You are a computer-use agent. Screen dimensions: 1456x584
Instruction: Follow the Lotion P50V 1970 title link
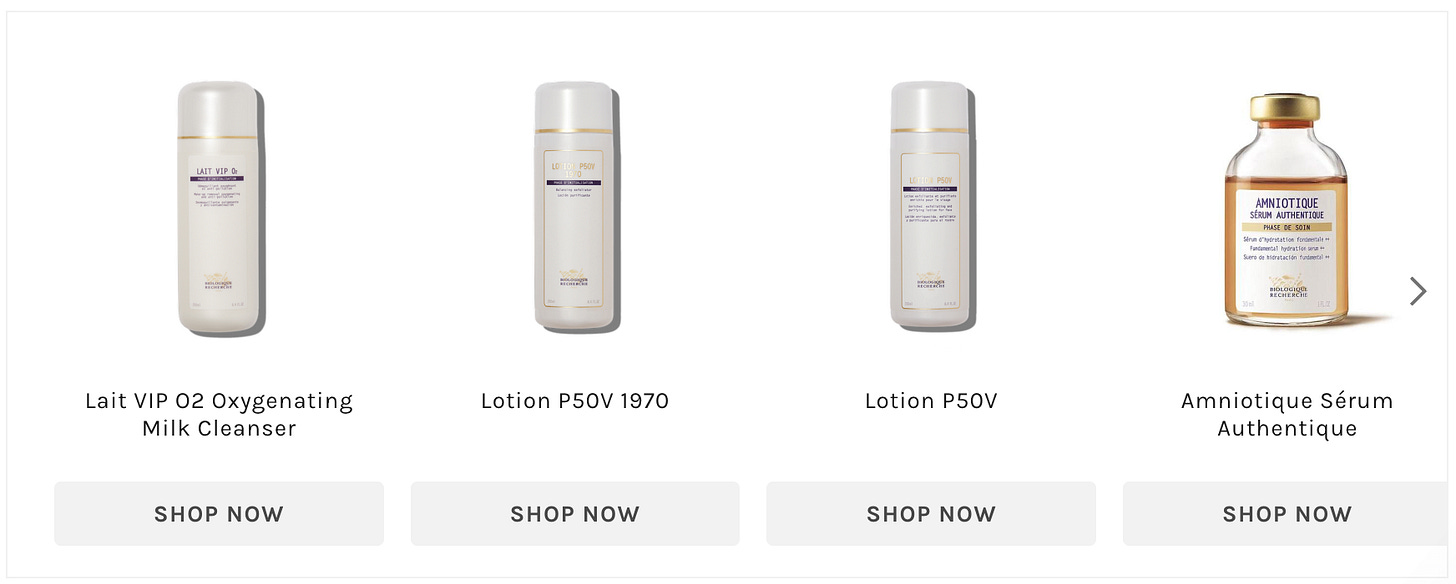click(575, 401)
